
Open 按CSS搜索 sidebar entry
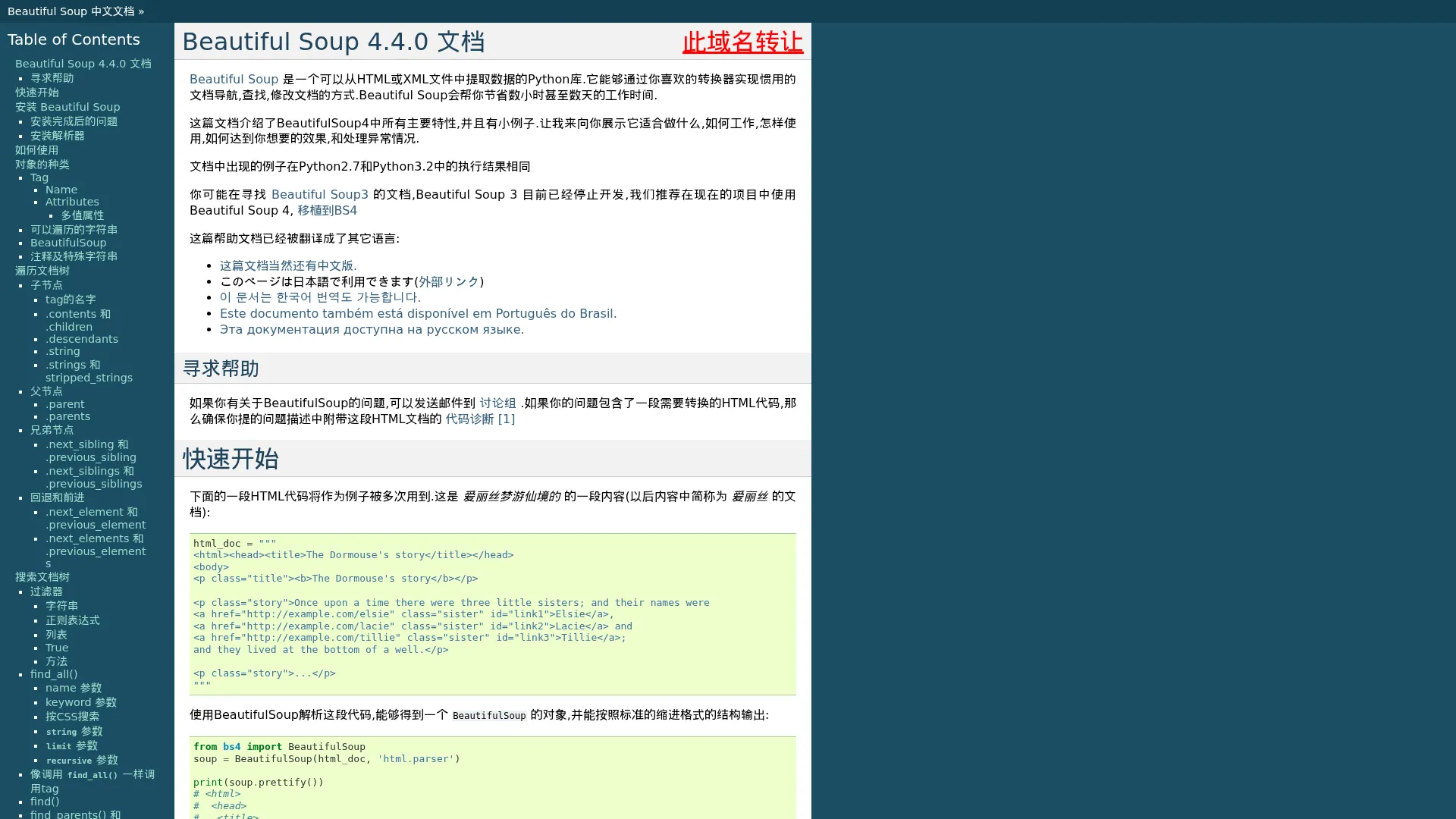click(x=72, y=717)
